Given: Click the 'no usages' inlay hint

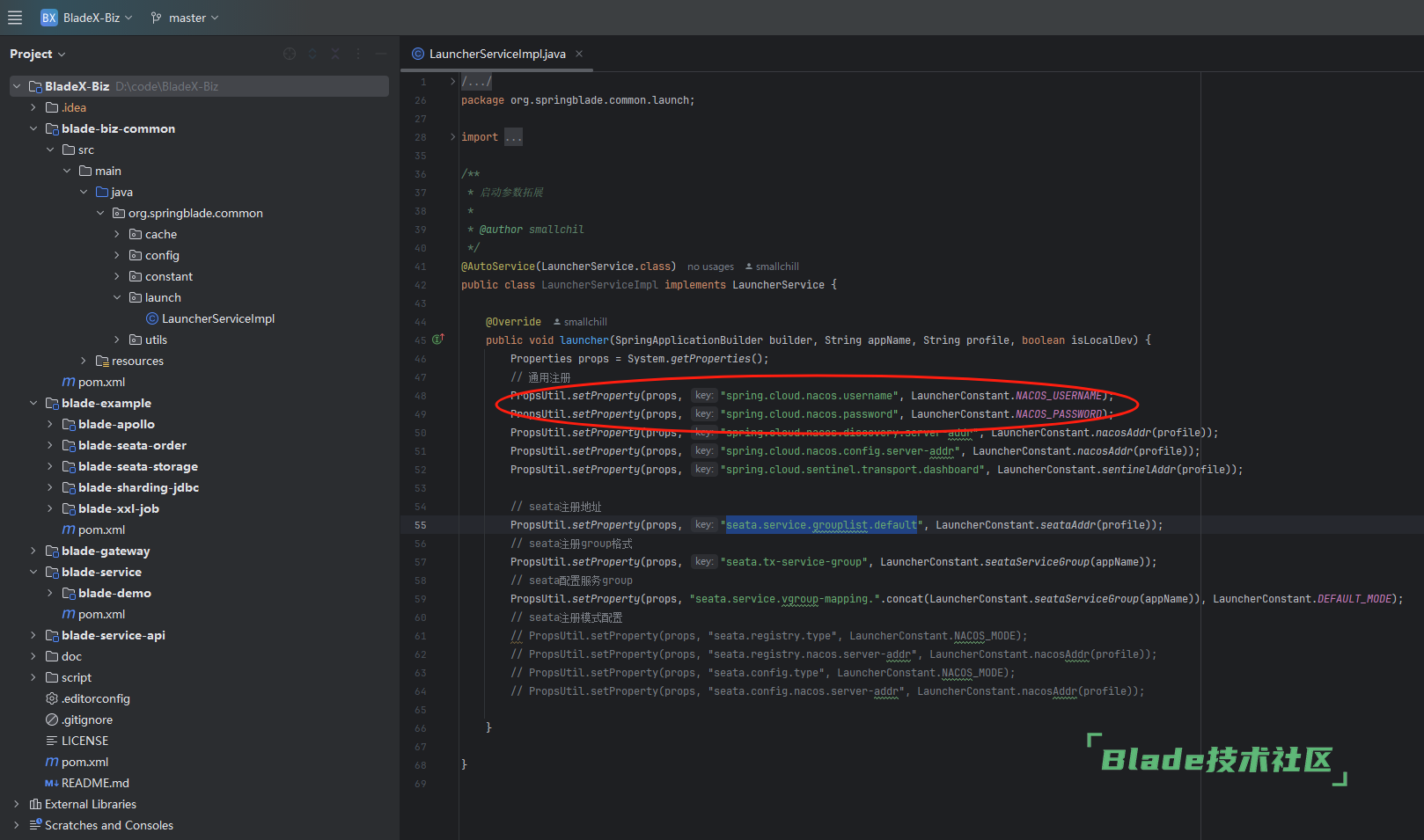Looking at the screenshot, I should point(710,267).
